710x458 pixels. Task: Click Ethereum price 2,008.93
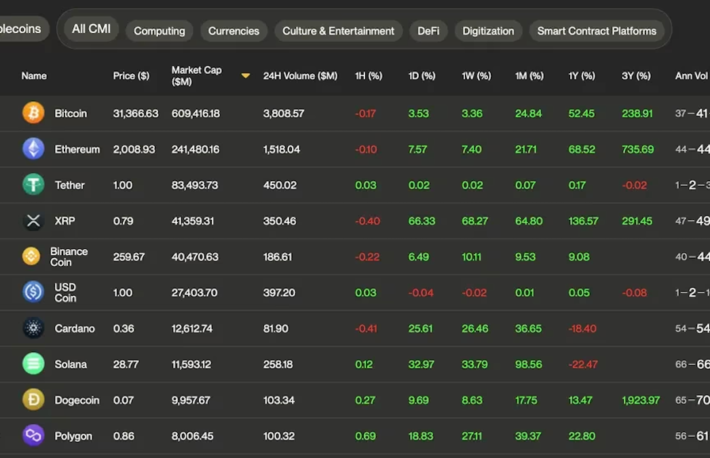[134, 149]
